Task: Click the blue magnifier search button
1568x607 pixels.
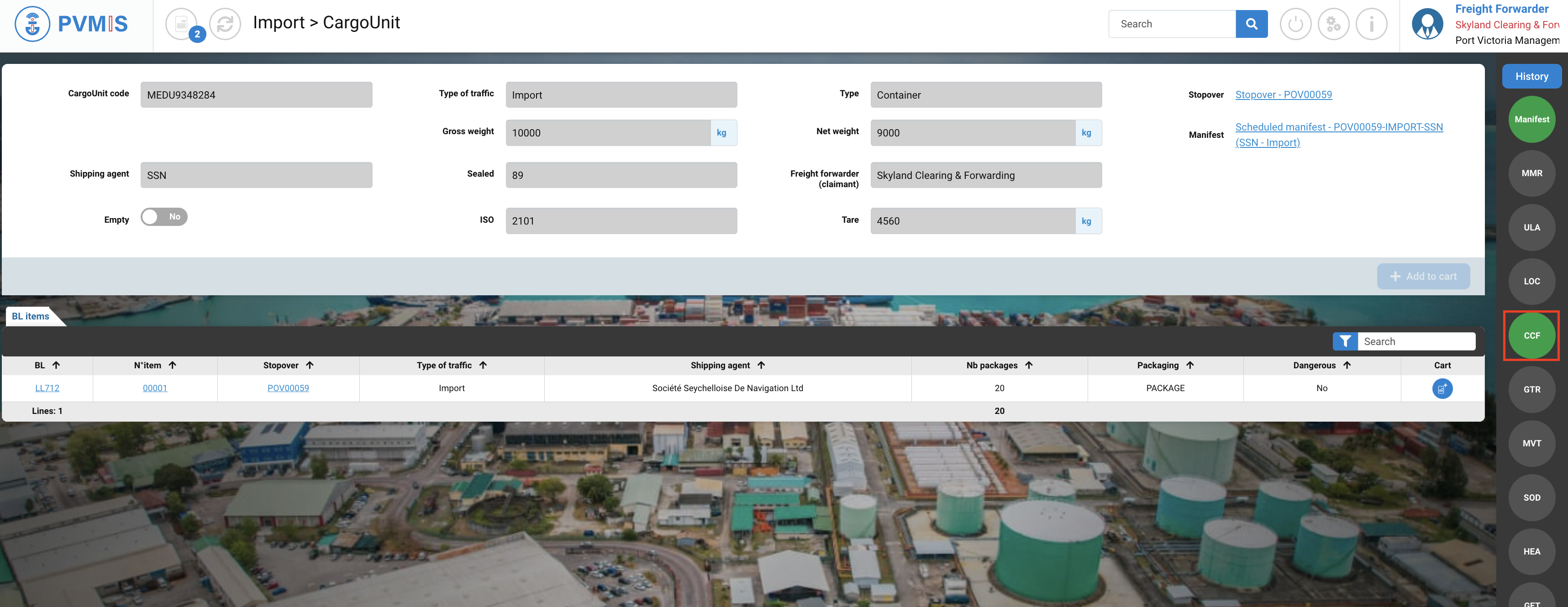Action: point(1251,24)
